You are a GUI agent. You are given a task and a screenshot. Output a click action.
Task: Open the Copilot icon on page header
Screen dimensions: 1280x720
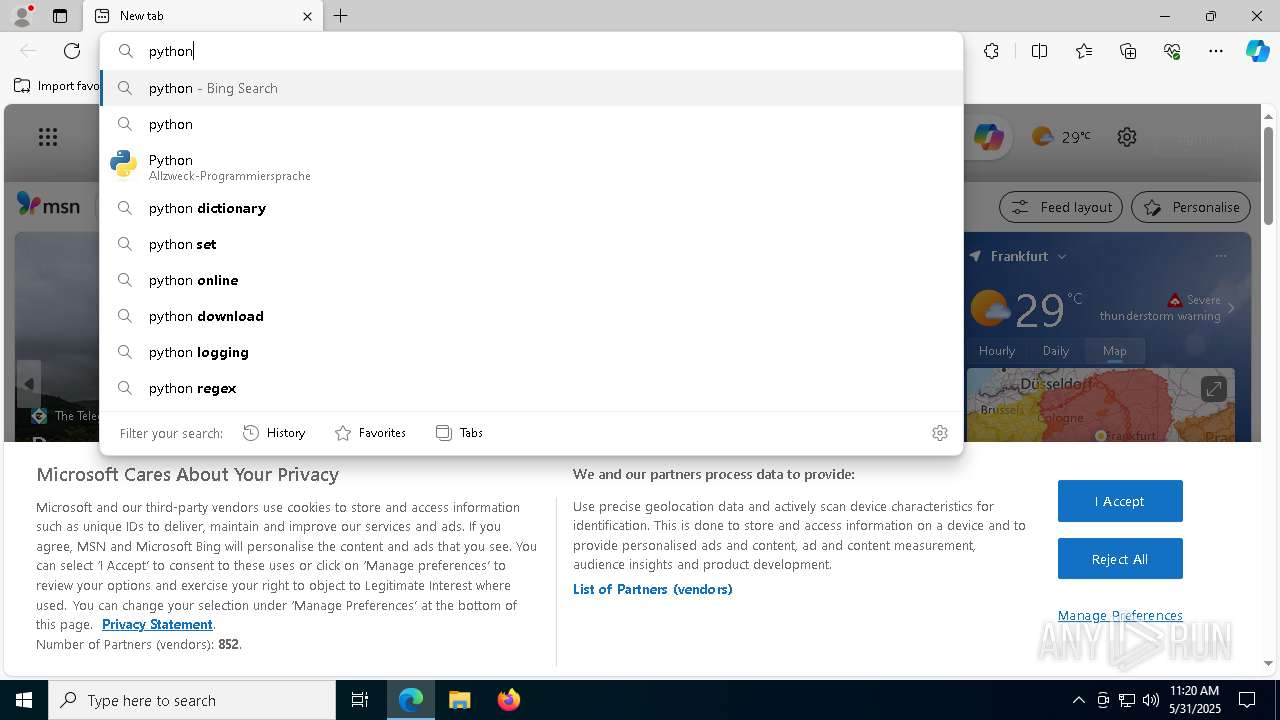(x=988, y=137)
